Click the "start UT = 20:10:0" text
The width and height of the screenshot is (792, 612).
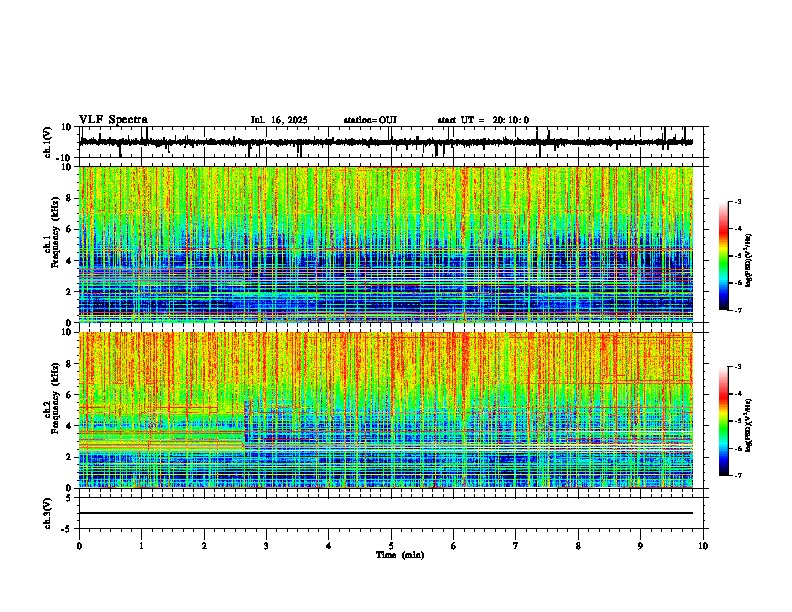(483, 120)
